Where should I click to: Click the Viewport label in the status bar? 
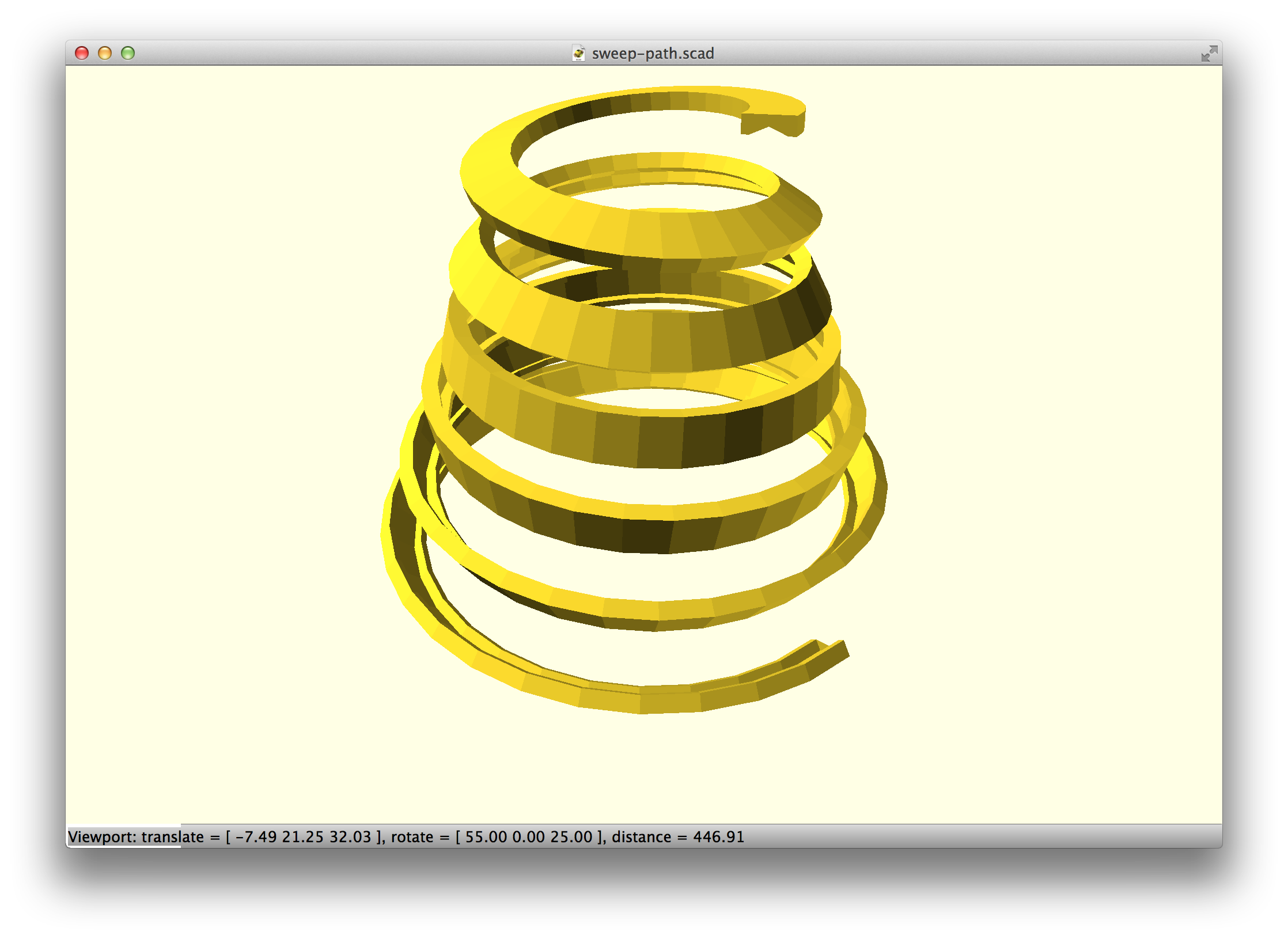pos(100,836)
